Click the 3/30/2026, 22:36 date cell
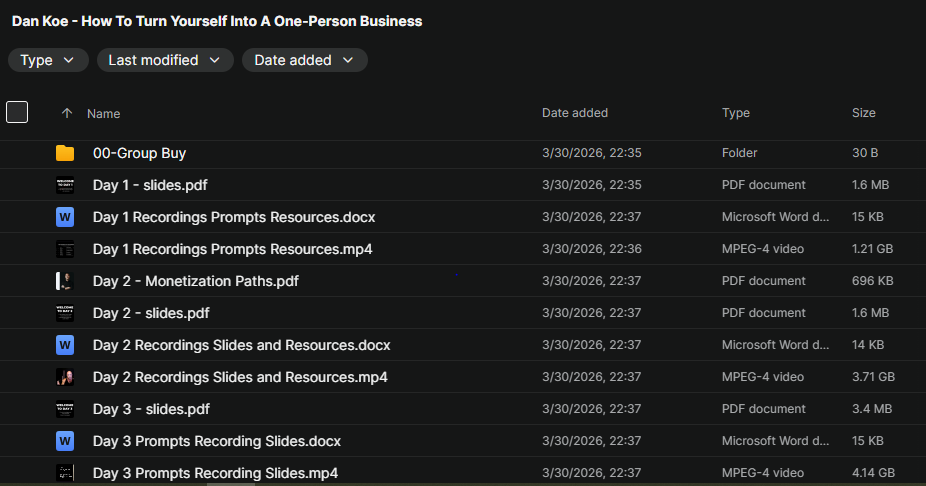This screenshot has height=486, width=926. 592,249
